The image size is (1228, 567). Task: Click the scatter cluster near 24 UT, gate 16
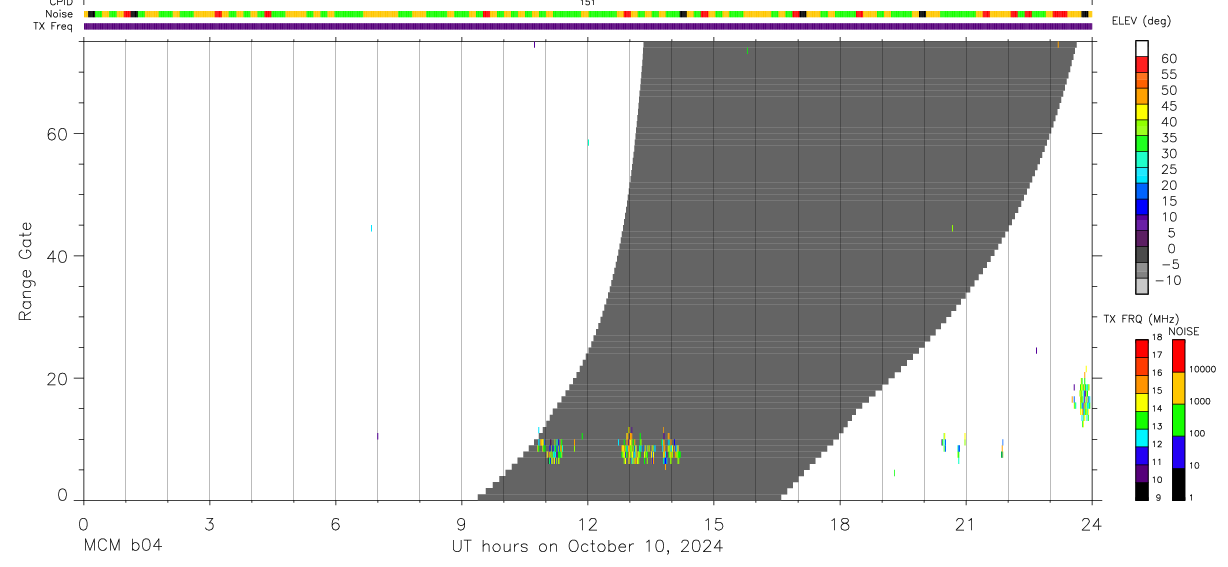click(x=1082, y=398)
